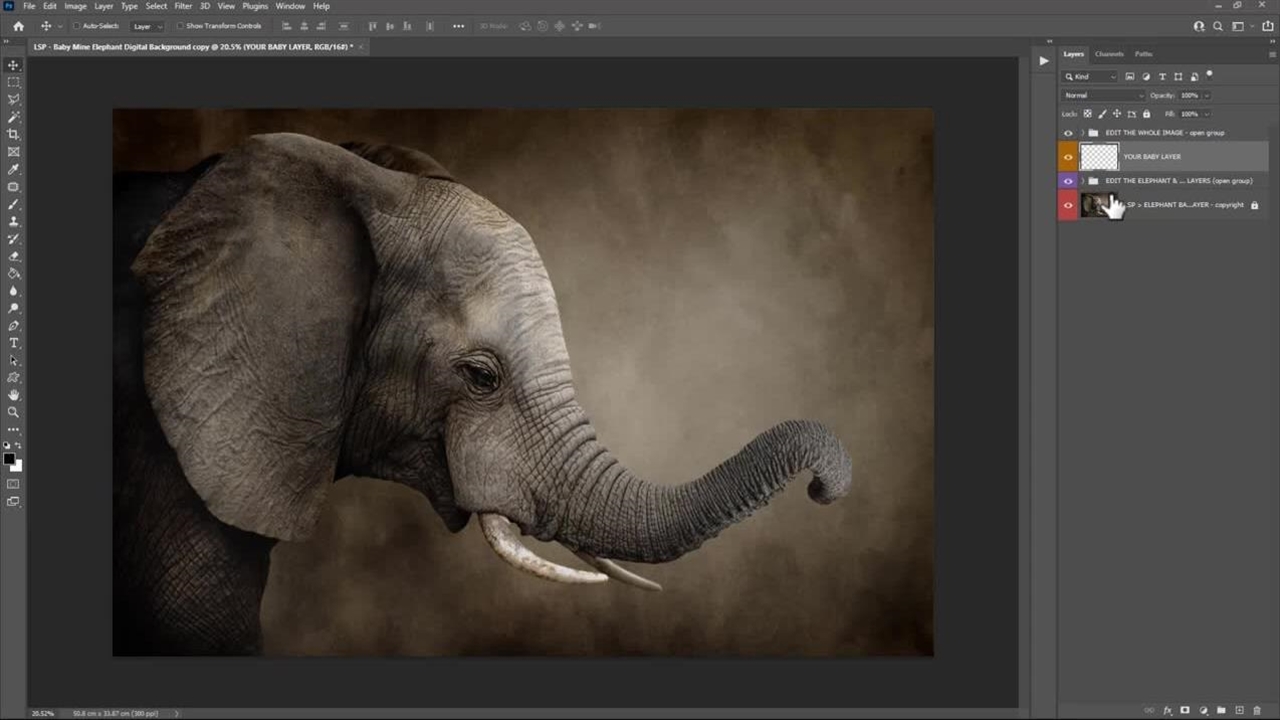Screen dimensions: 1280x720
Task: Click the lock all icon in Layers panel
Action: click(x=1146, y=114)
